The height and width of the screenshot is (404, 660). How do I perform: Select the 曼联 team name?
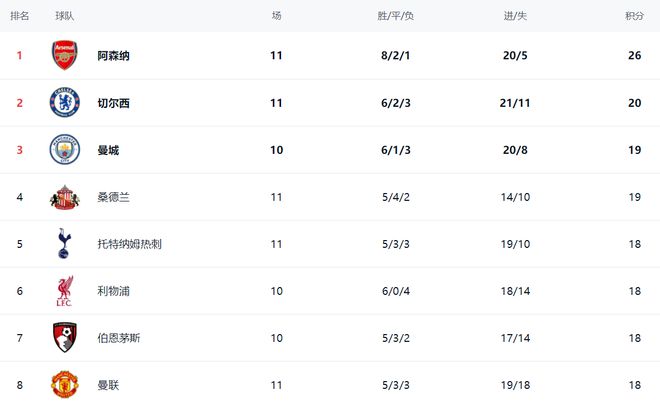(x=108, y=385)
